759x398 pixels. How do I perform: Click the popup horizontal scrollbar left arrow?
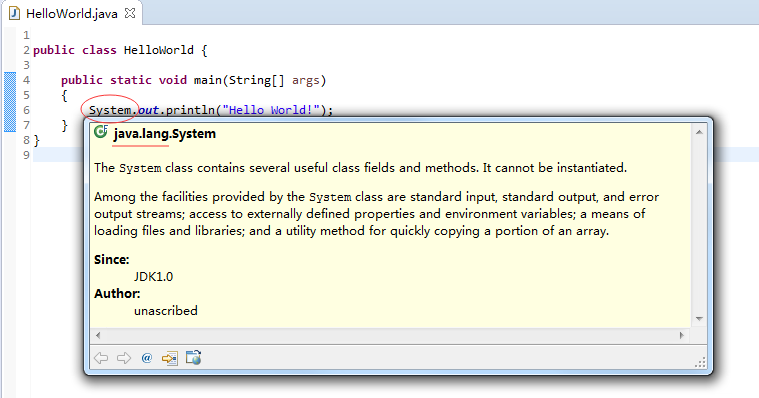tap(98, 335)
